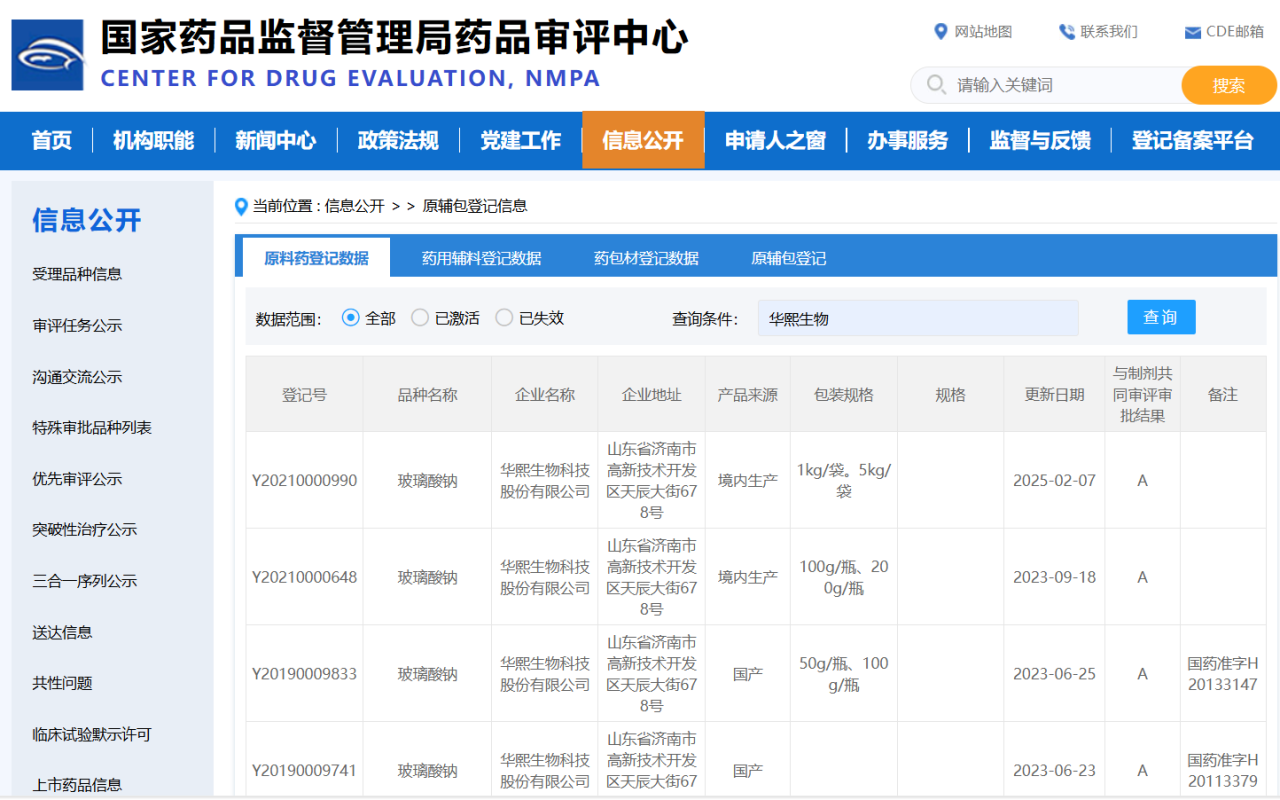The height and width of the screenshot is (800, 1280).
Task: Click the CDE mailbox envelope icon
Action: [x=1192, y=33]
